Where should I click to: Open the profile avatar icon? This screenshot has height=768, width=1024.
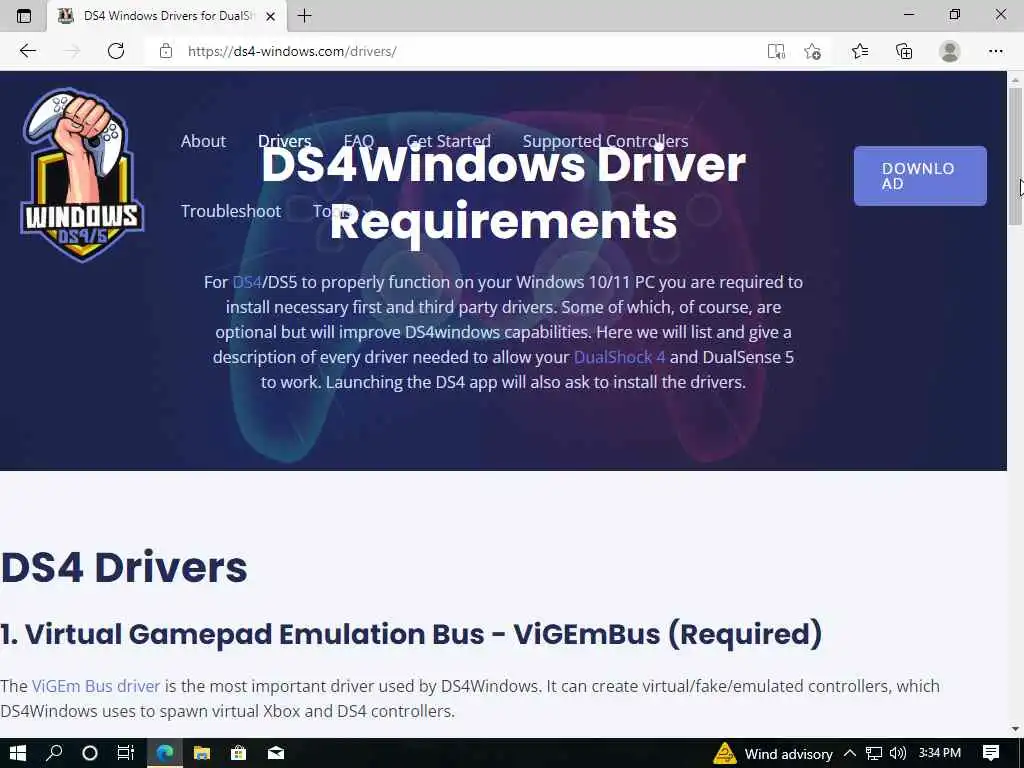coord(950,51)
